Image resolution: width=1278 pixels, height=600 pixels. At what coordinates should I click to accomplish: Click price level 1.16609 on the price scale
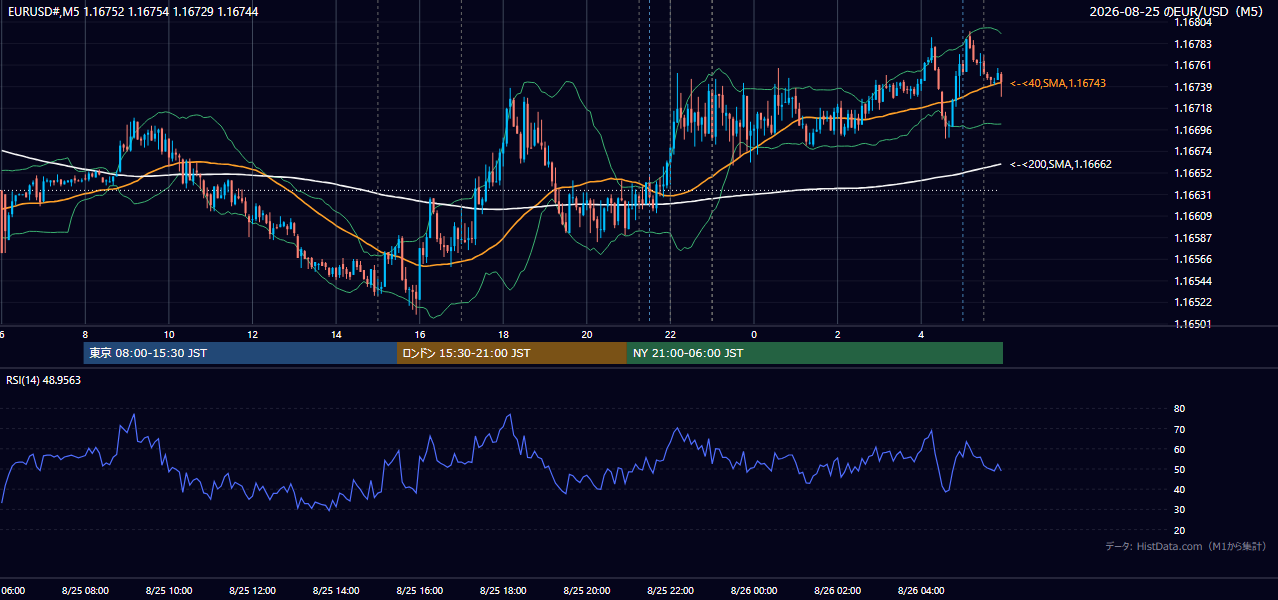(x=1192, y=216)
